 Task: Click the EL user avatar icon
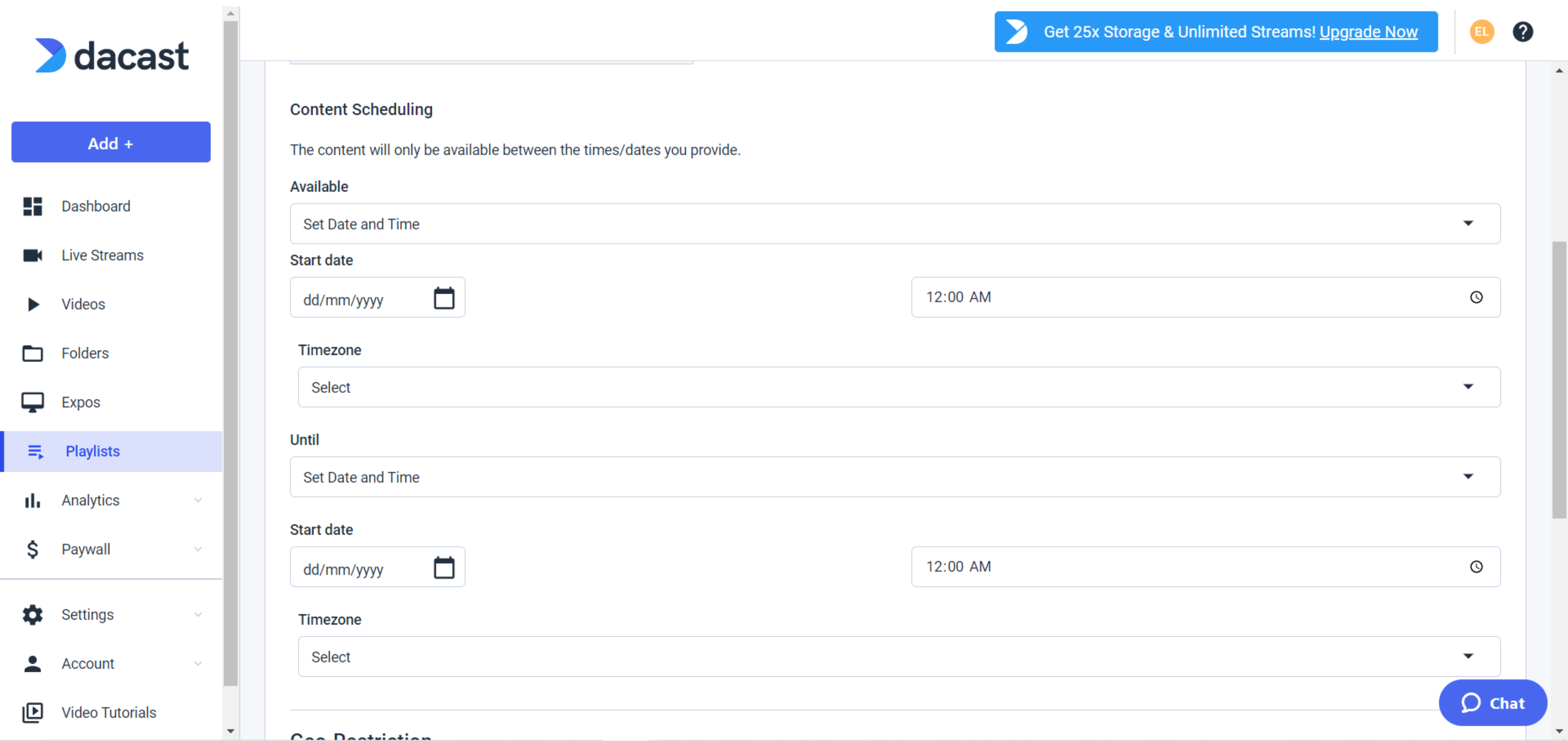(x=1481, y=32)
